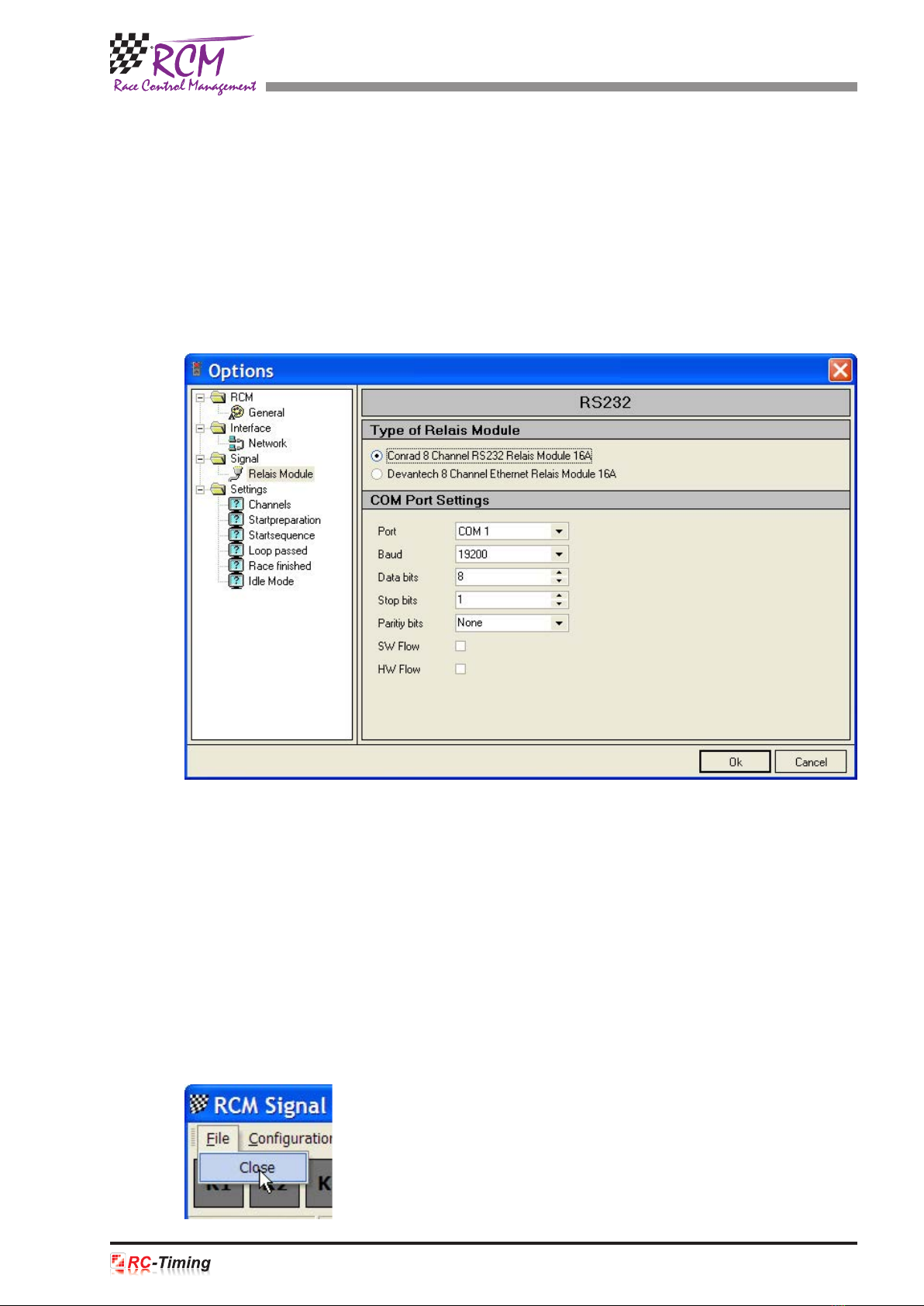Click the Loop passed settings icon
Screen dimensions: 924x1306
point(236,550)
